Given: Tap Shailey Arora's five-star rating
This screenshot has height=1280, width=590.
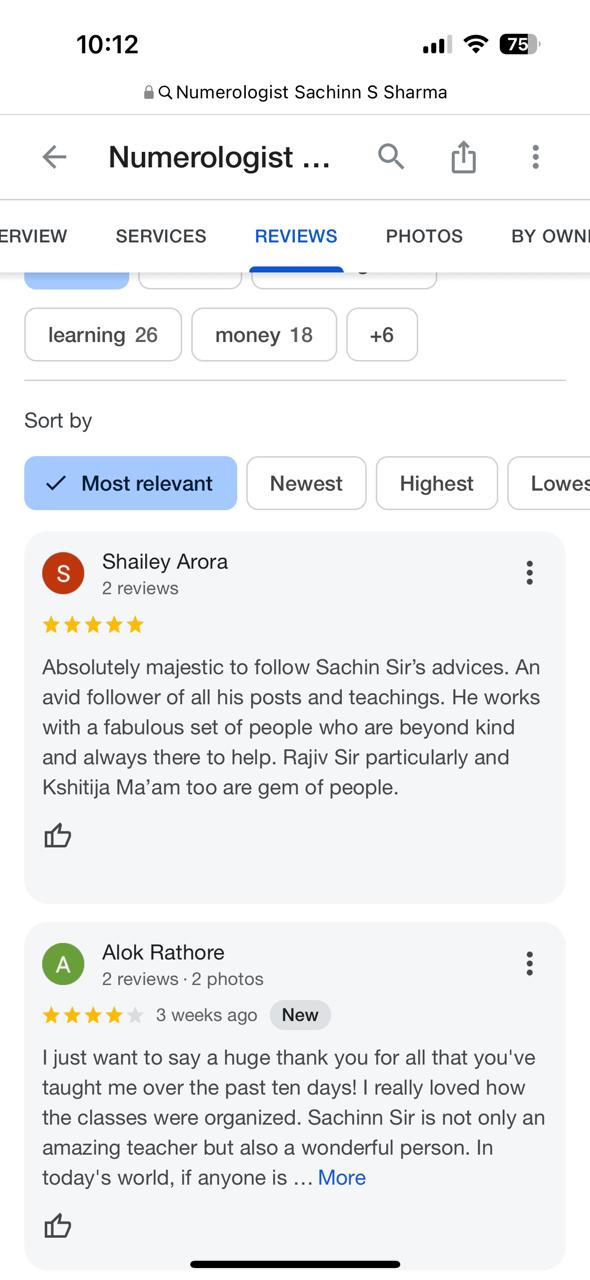Looking at the screenshot, I should click(x=93, y=625).
